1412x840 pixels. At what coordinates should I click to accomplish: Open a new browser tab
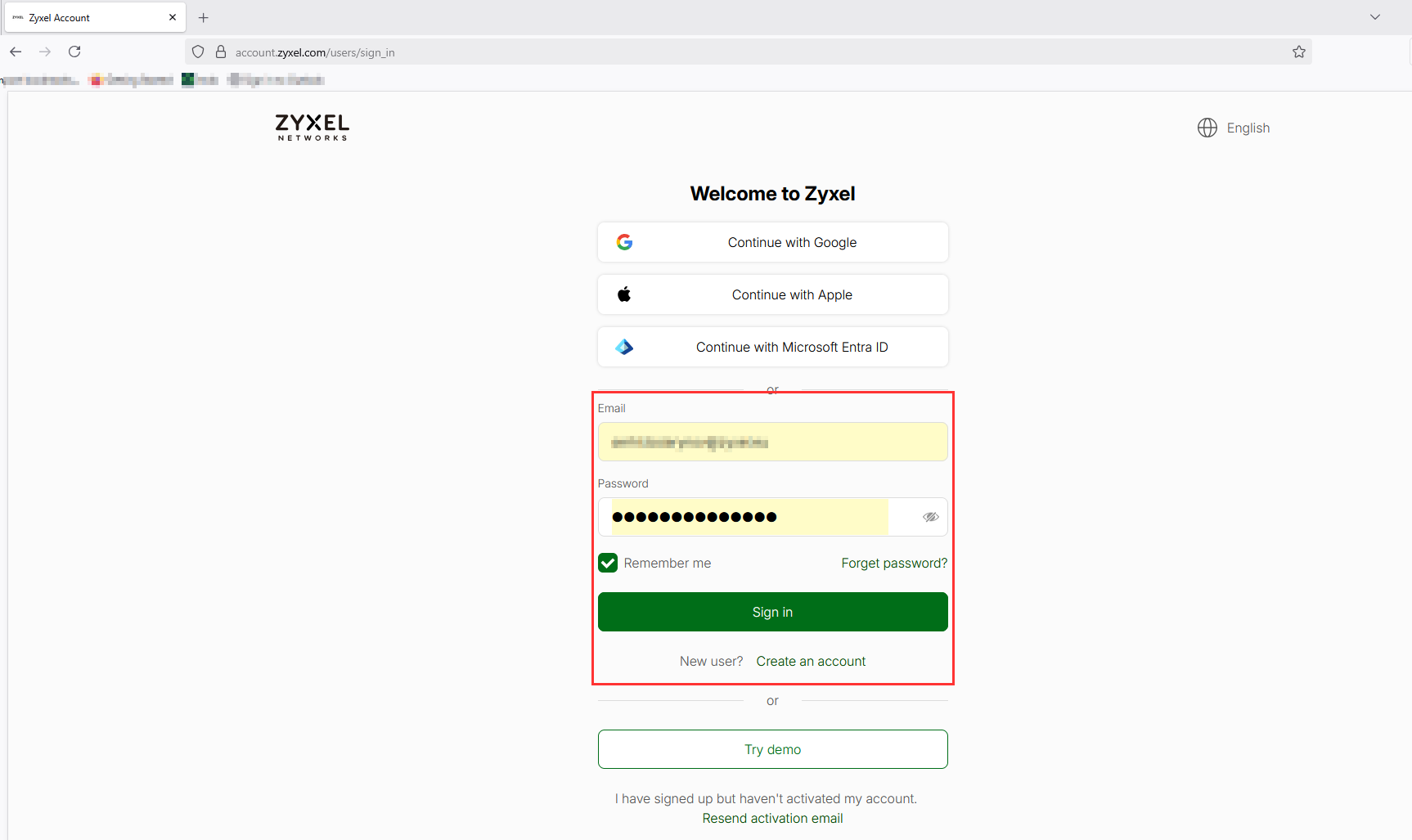(204, 18)
